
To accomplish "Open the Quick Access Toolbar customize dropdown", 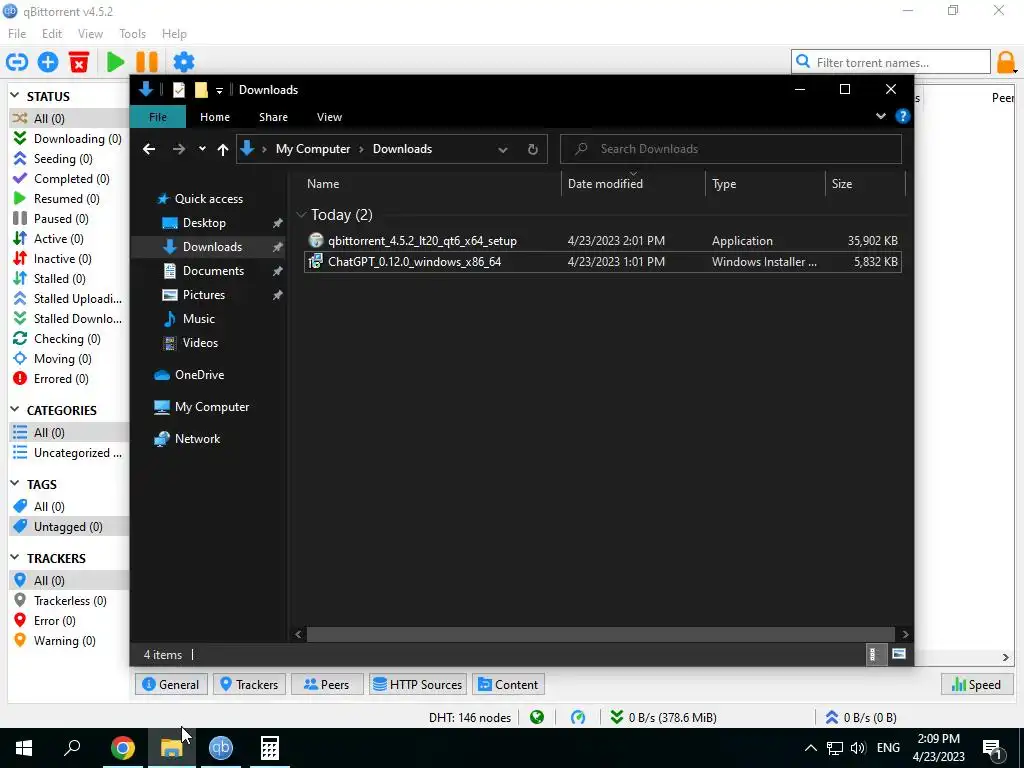I will click(x=219, y=90).
